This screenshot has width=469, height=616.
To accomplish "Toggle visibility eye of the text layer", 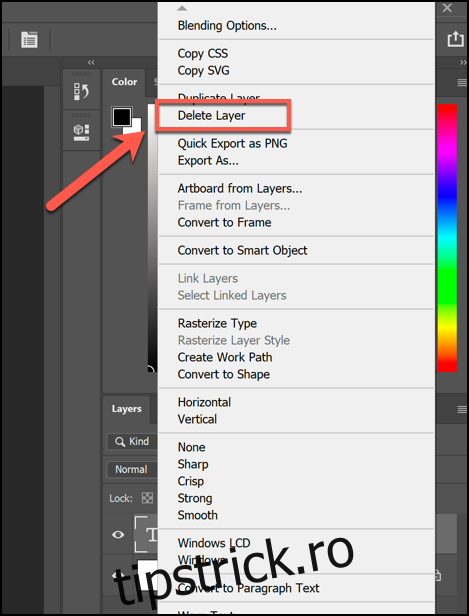I will tap(118, 534).
